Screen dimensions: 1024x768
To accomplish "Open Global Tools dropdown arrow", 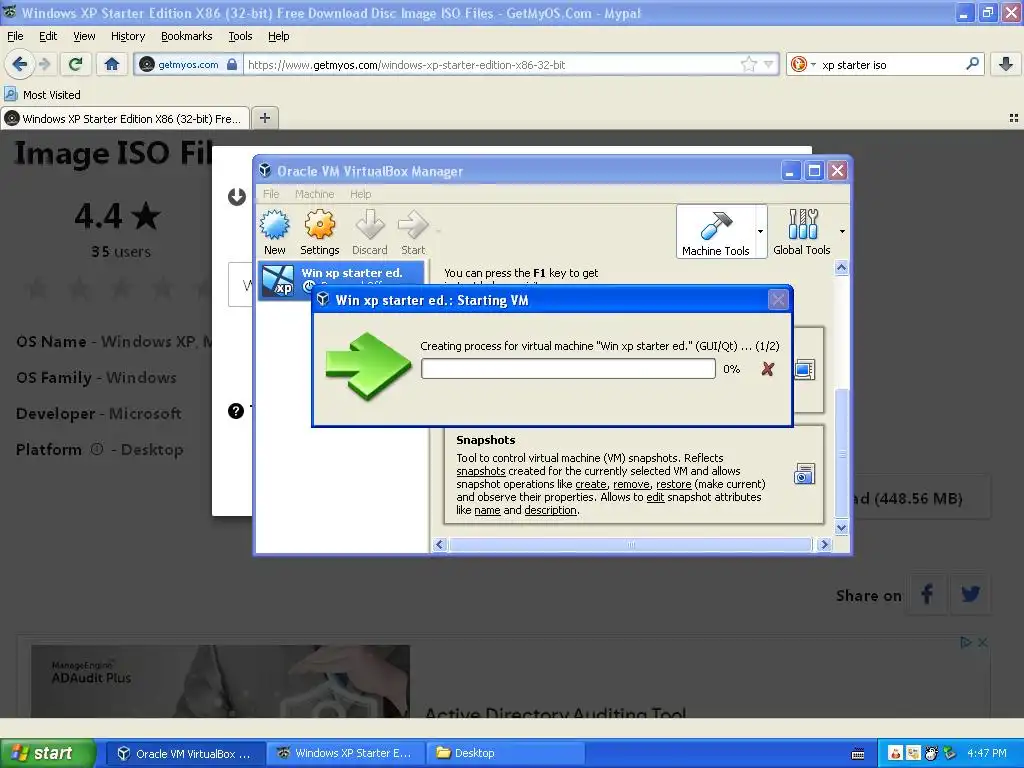I will click(842, 232).
